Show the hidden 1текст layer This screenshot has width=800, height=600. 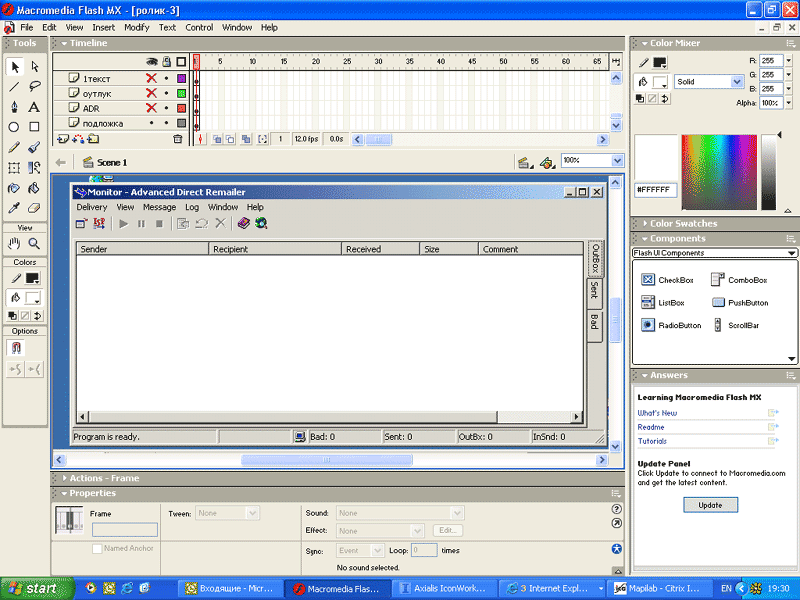152,79
